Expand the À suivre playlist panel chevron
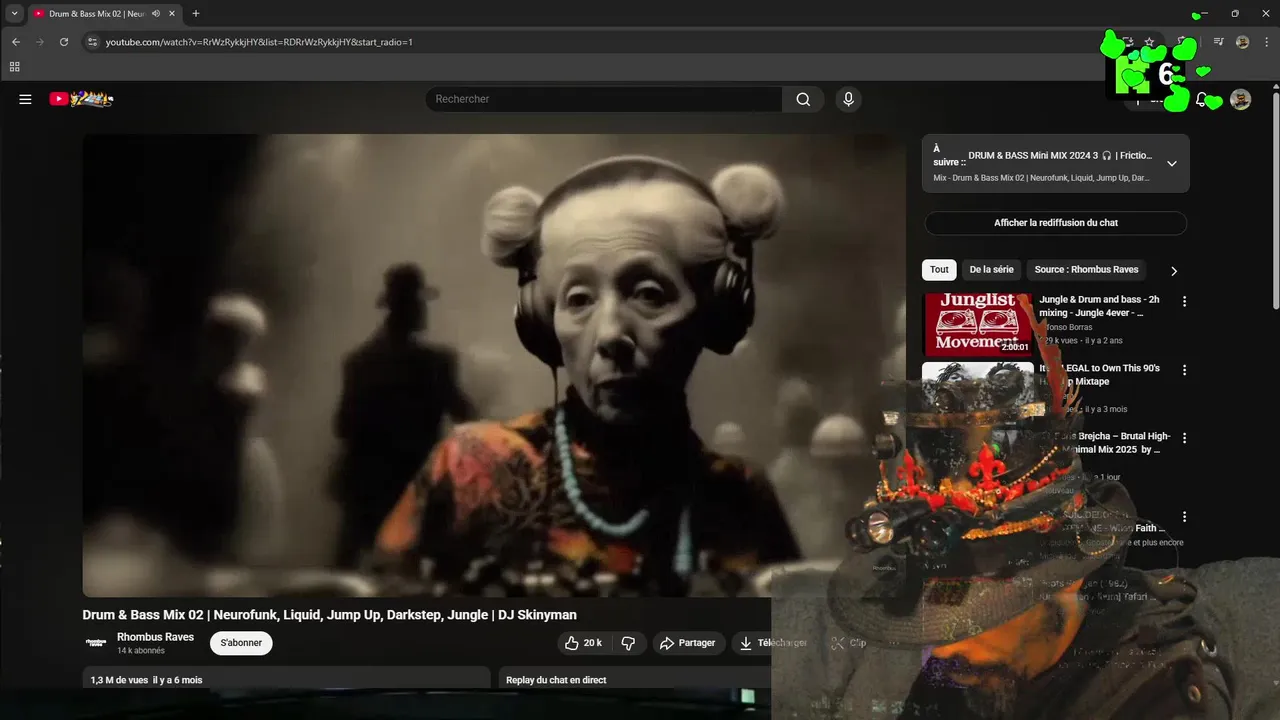 point(1172,163)
